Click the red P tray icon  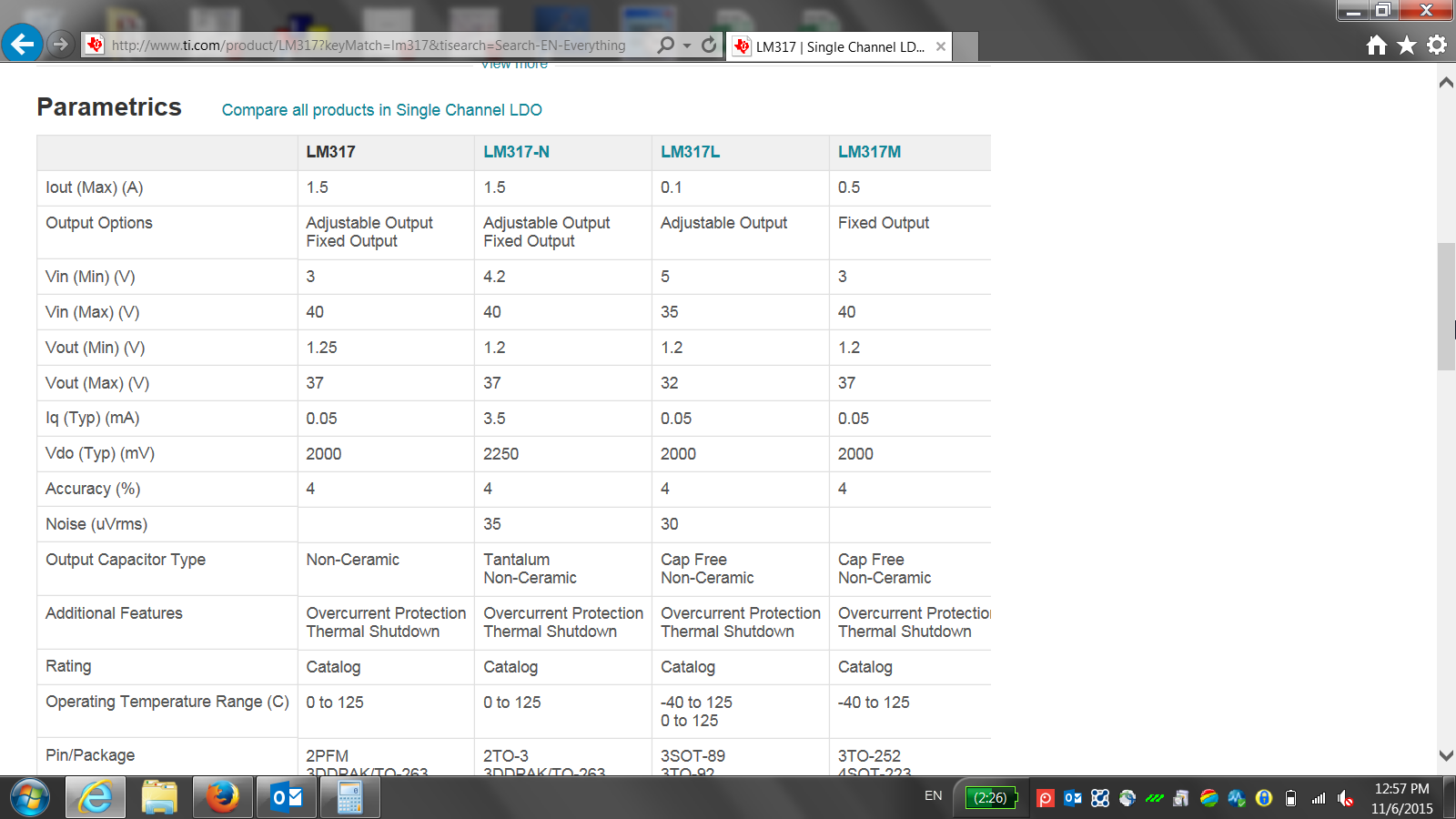[x=1046, y=798]
